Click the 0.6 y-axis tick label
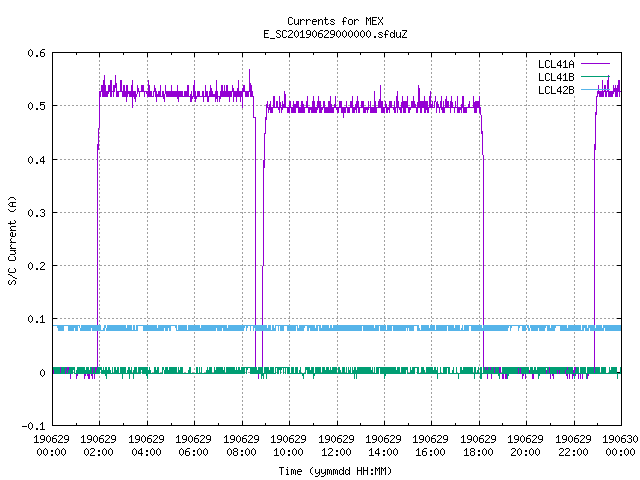Image resolution: width=640 pixels, height=480 pixels. [x=36, y=53]
